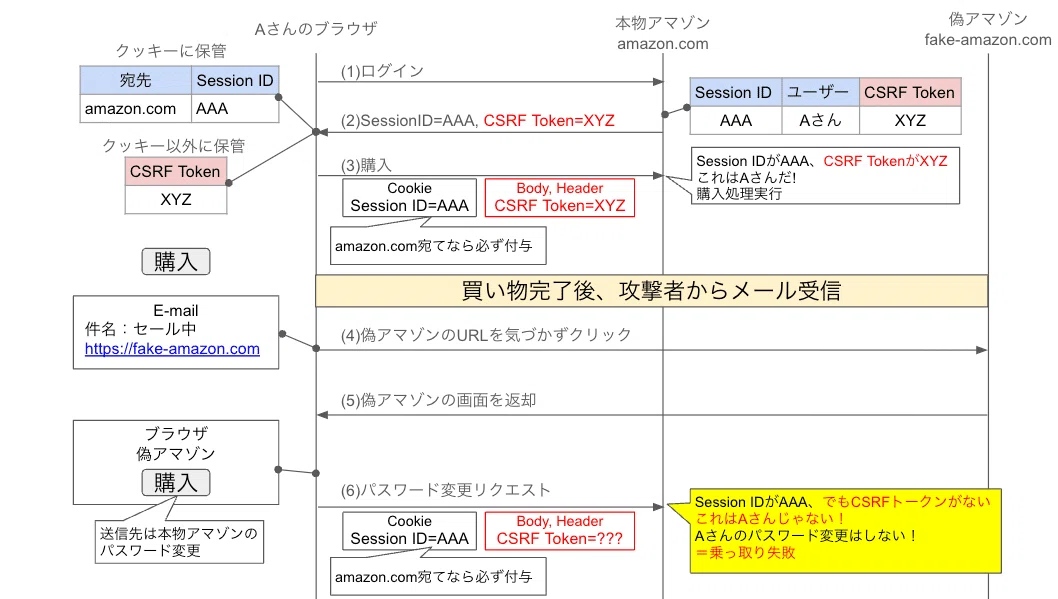Click the https://fake-amazon.com link in the email

click(x=172, y=349)
